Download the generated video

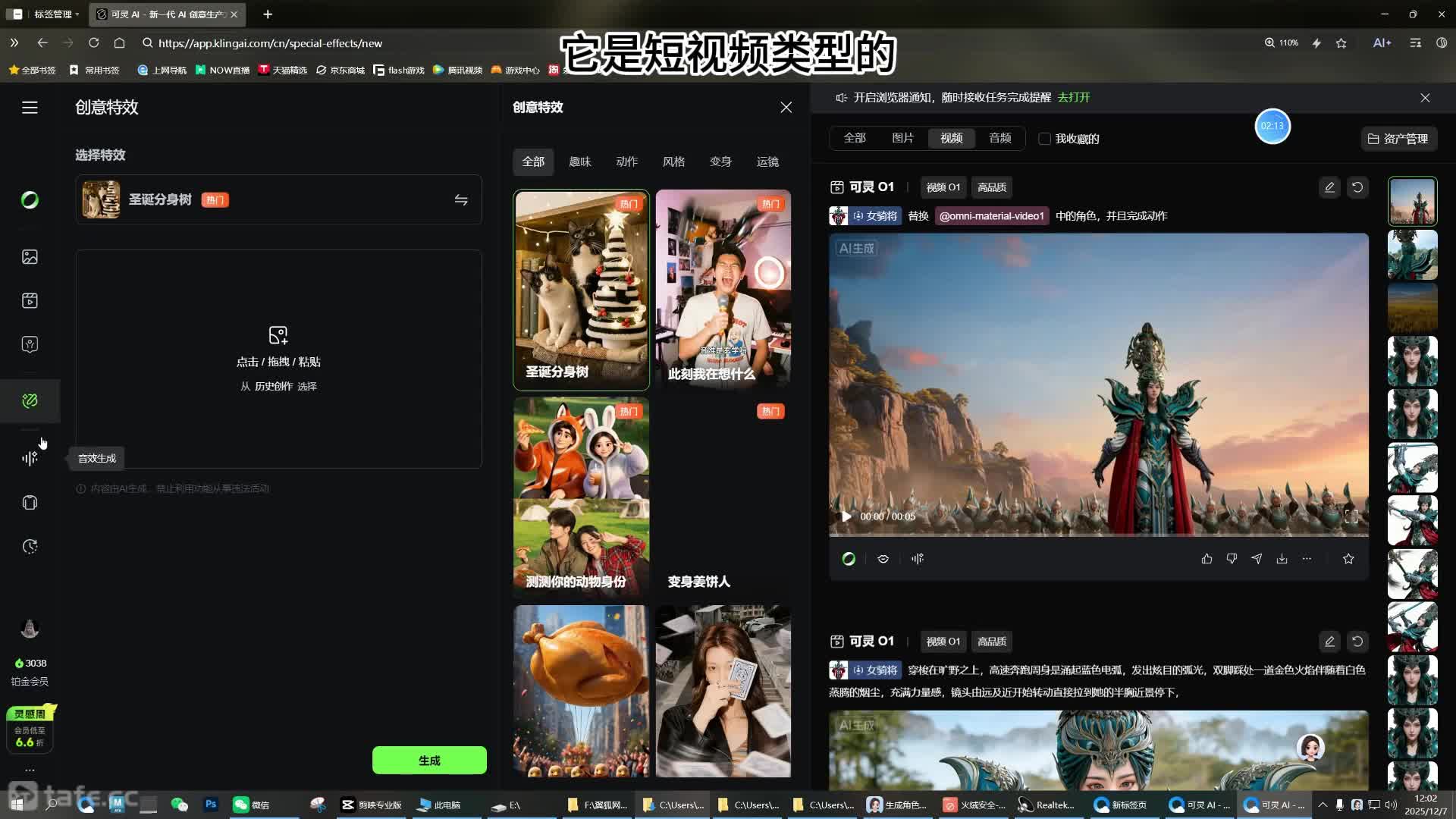1282,558
